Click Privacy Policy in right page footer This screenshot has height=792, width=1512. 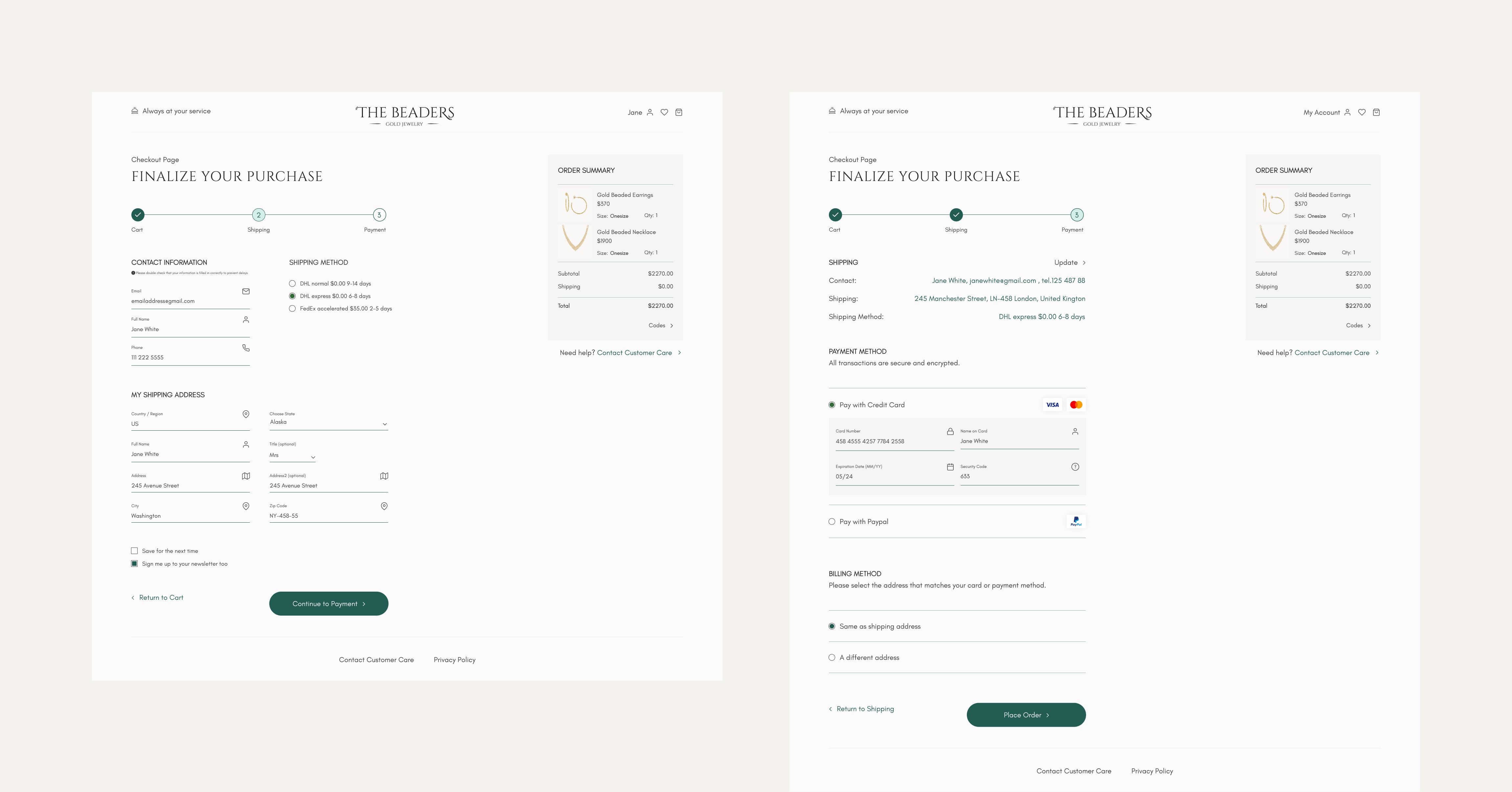tap(1152, 771)
